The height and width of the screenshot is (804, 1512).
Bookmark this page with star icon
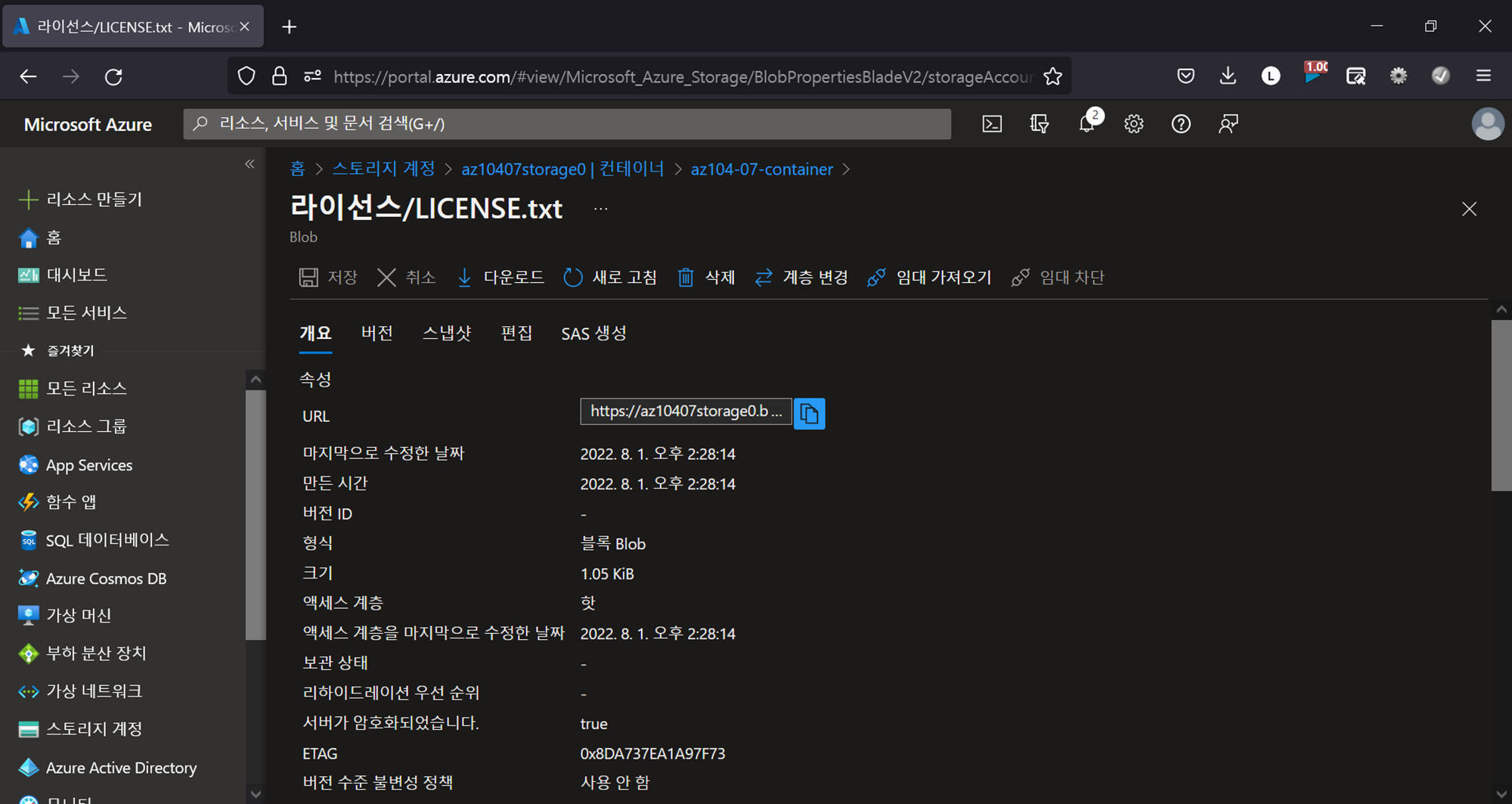click(x=1052, y=76)
